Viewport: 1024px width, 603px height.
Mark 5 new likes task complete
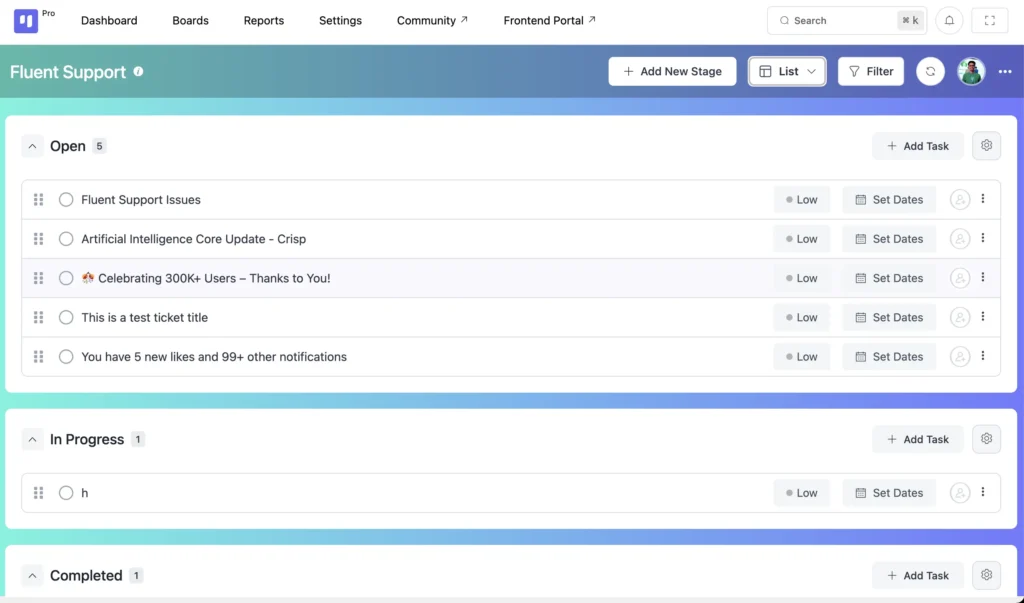coord(66,357)
